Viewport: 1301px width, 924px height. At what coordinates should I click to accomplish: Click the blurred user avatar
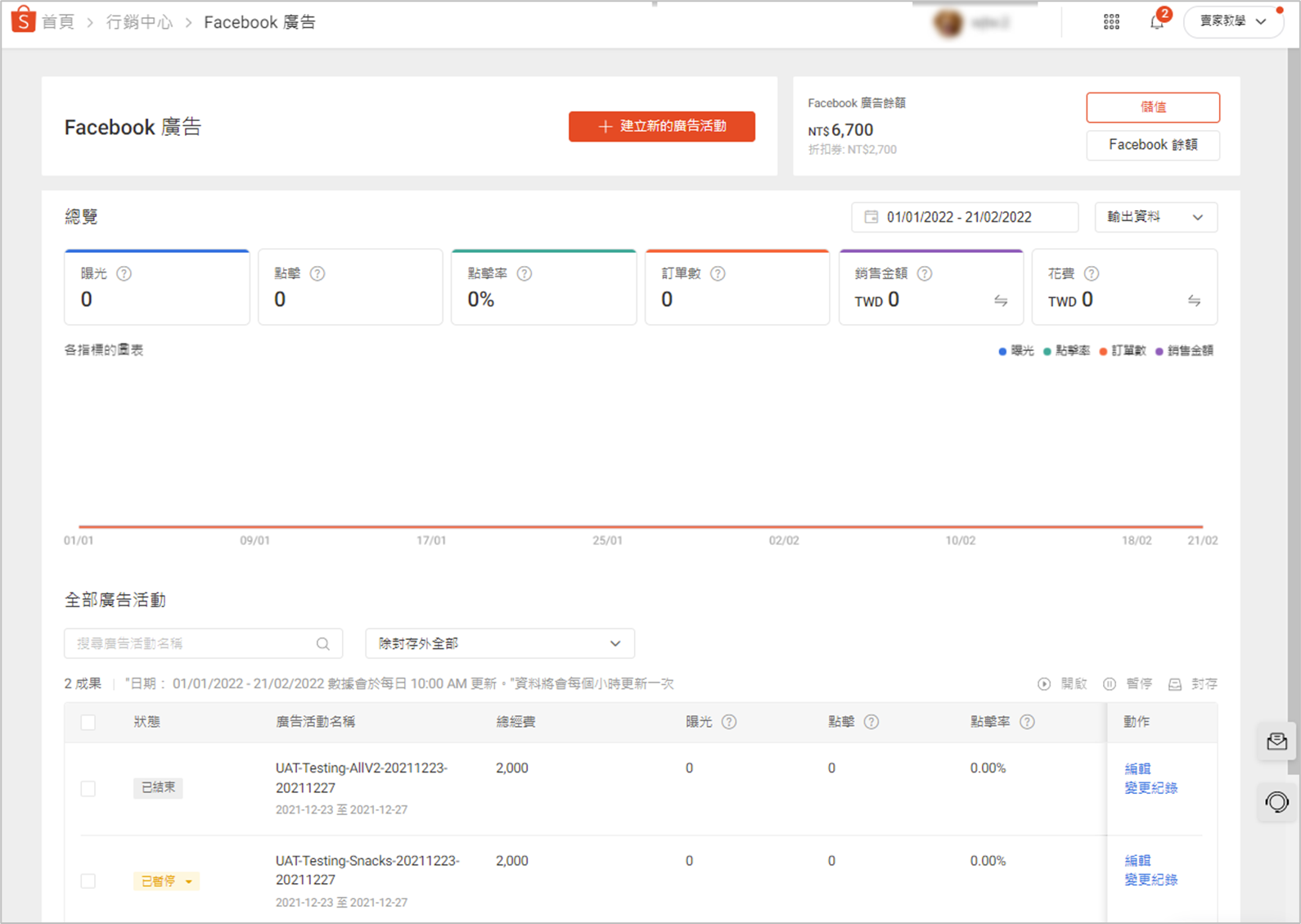(x=948, y=23)
